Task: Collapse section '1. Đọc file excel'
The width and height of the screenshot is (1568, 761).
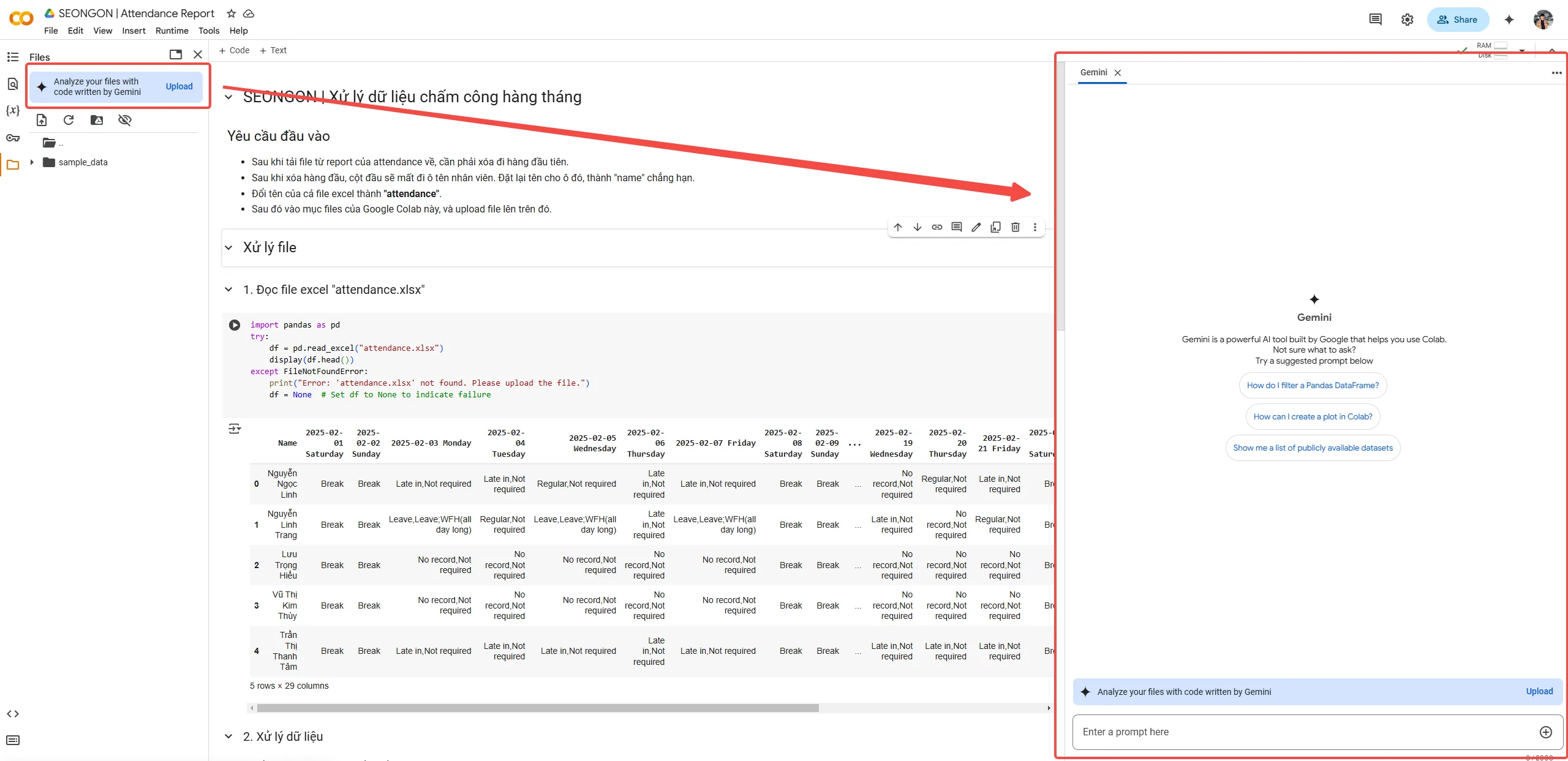Action: [x=228, y=290]
